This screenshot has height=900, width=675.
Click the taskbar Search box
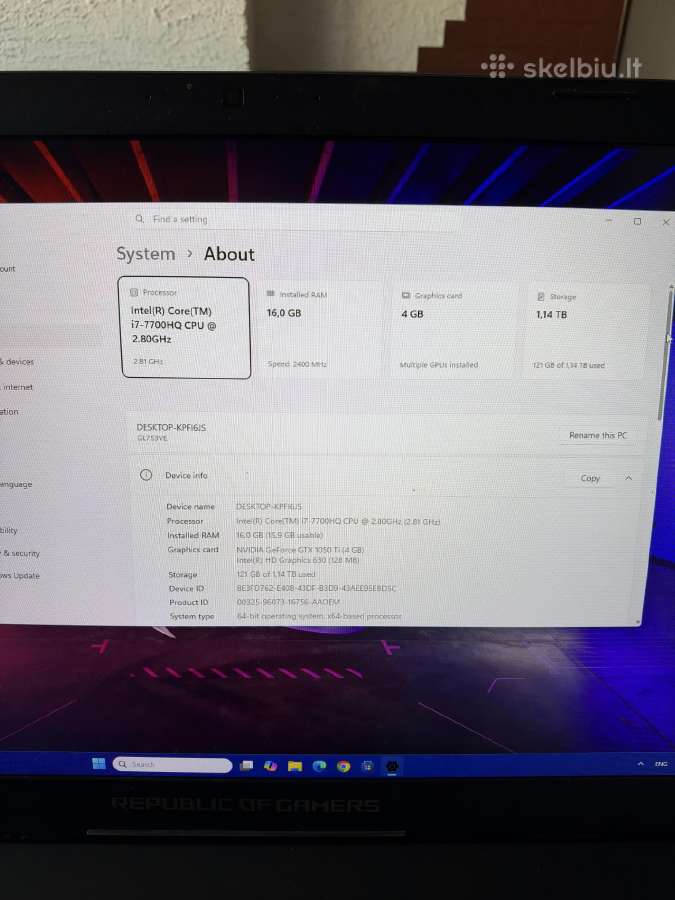(x=173, y=765)
